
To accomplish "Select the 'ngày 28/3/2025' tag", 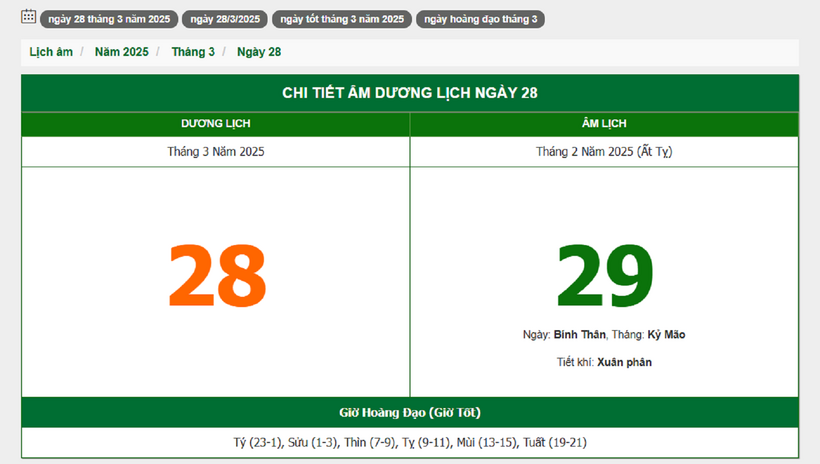I will (224, 19).
